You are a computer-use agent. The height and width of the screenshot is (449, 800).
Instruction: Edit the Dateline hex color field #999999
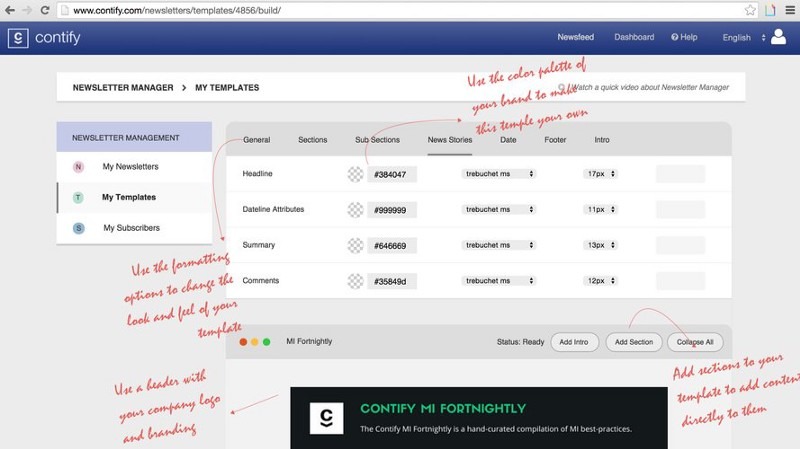point(392,210)
